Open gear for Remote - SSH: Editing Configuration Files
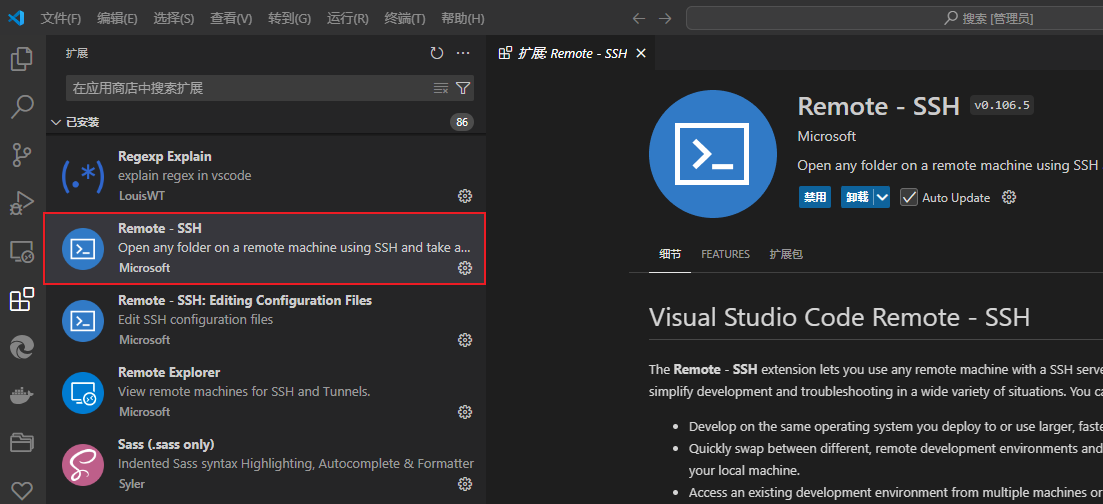The width and height of the screenshot is (1103, 504). click(465, 340)
